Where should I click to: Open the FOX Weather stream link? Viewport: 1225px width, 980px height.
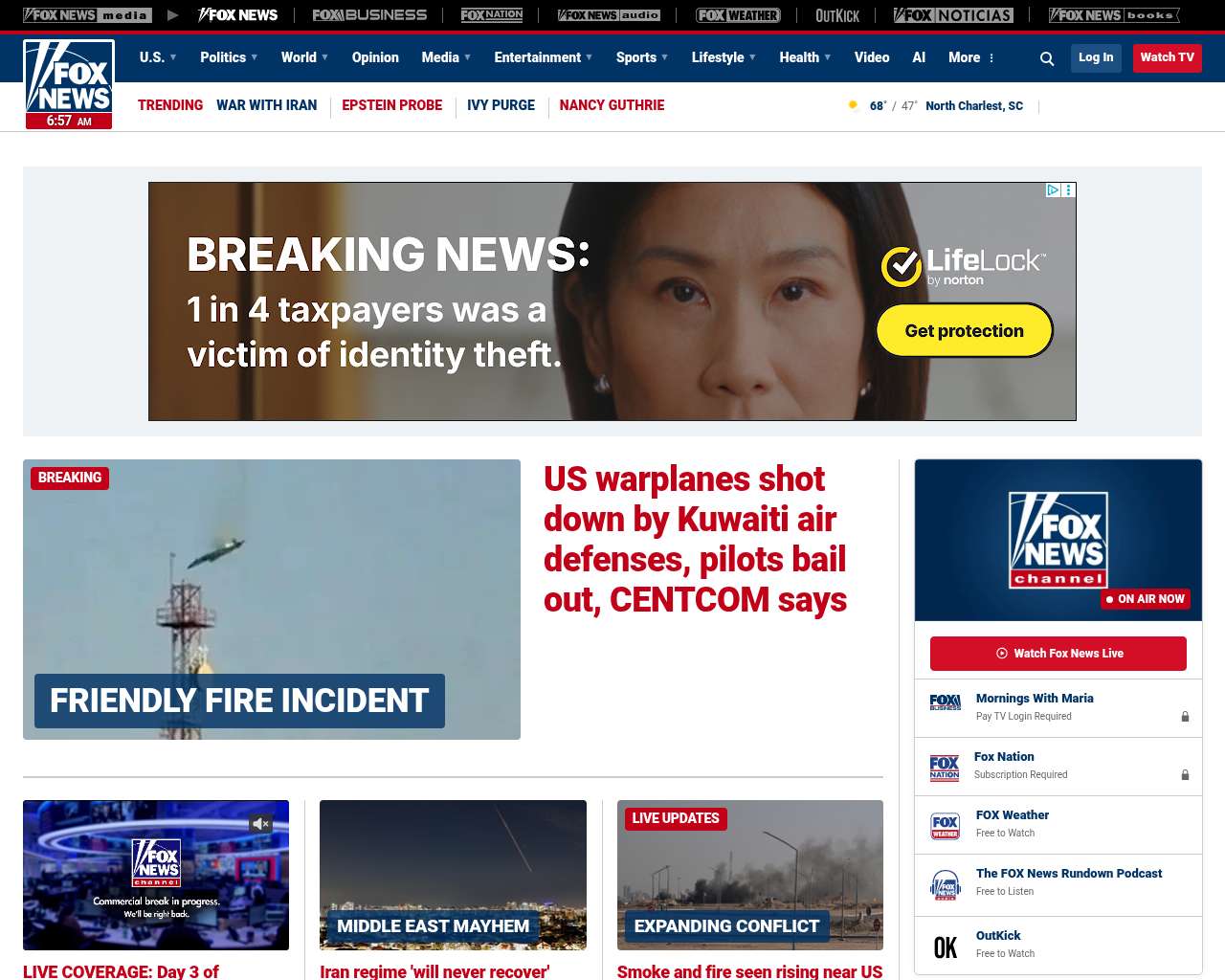(x=1013, y=815)
